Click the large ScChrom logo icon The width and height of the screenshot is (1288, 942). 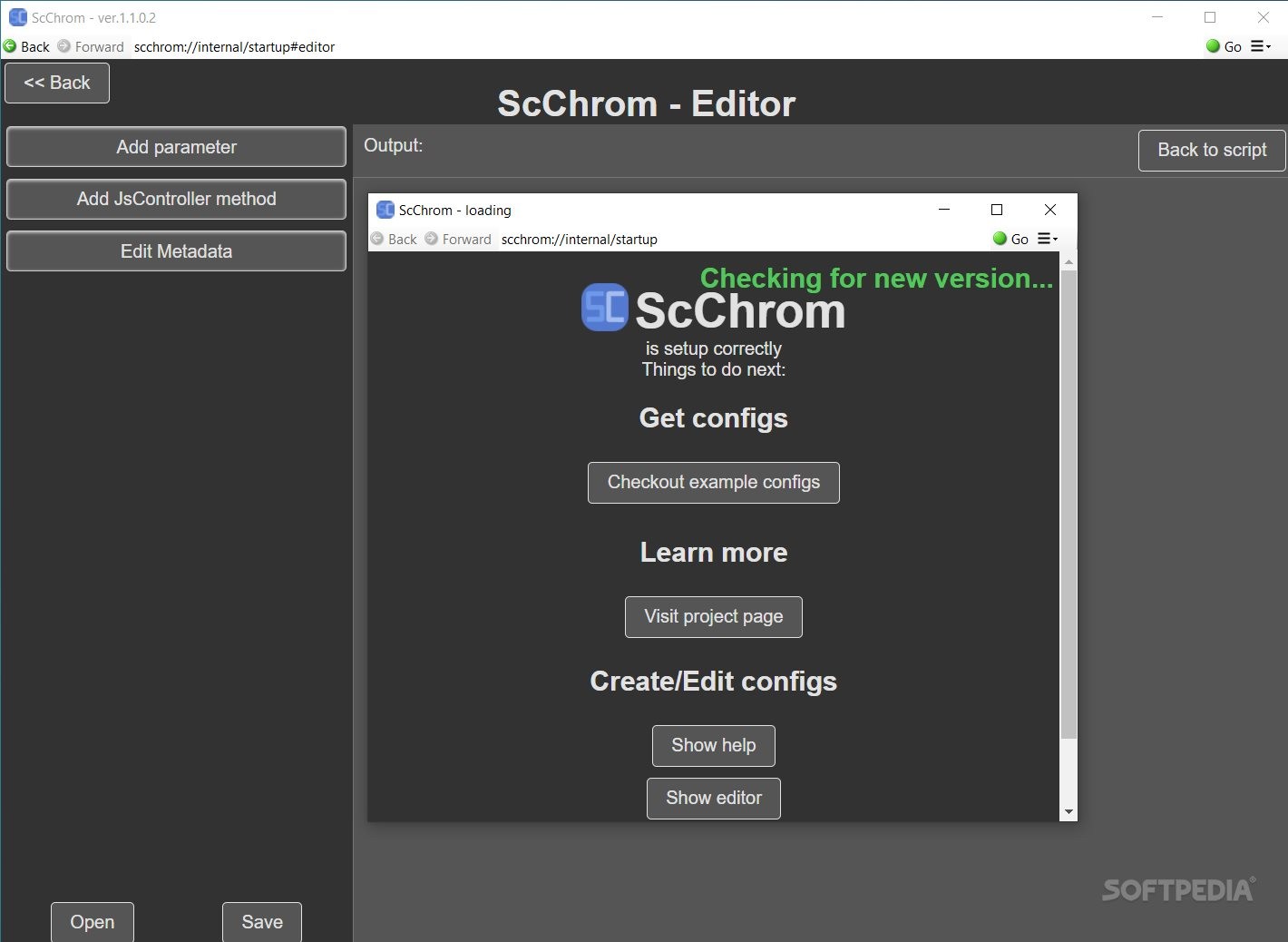[x=604, y=308]
